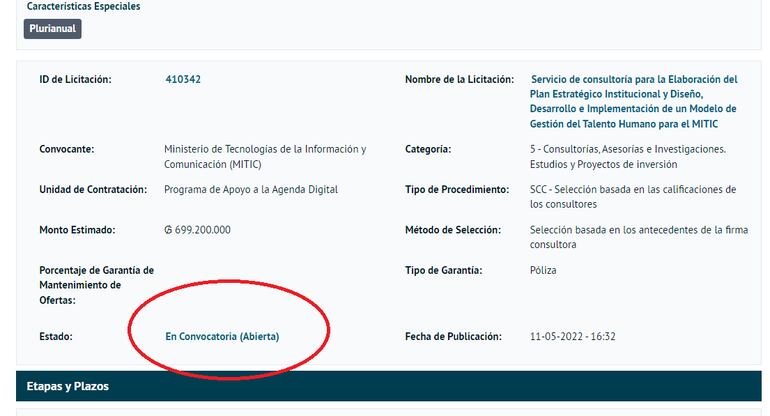Click the Porcentaje de Garantía de Mantenimiento label

click(x=96, y=285)
